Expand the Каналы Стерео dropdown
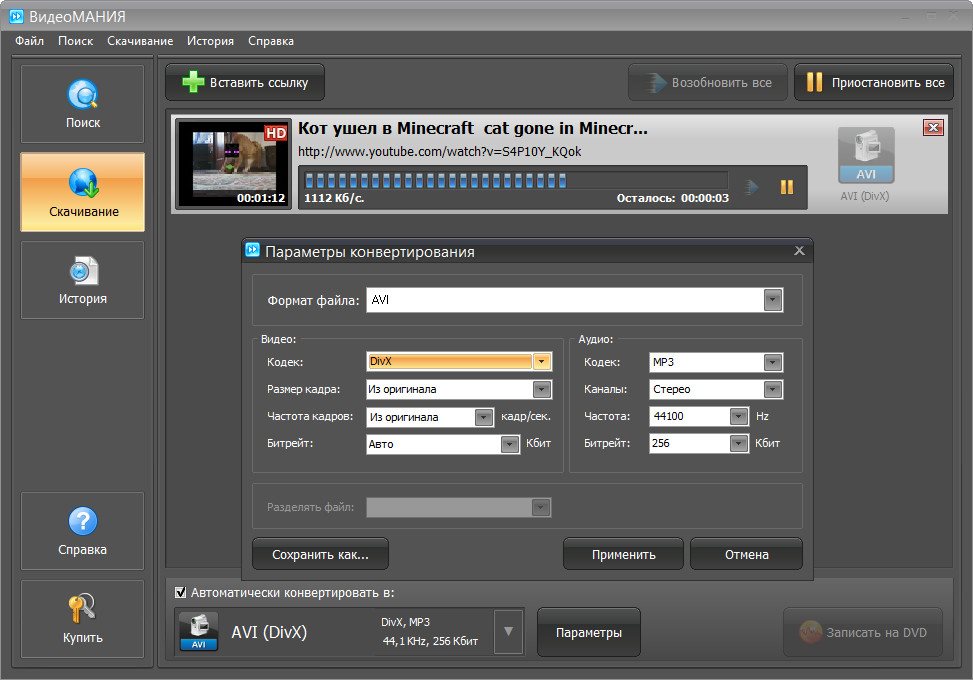Viewport: 973px width, 680px height. pyautogui.click(x=773, y=390)
